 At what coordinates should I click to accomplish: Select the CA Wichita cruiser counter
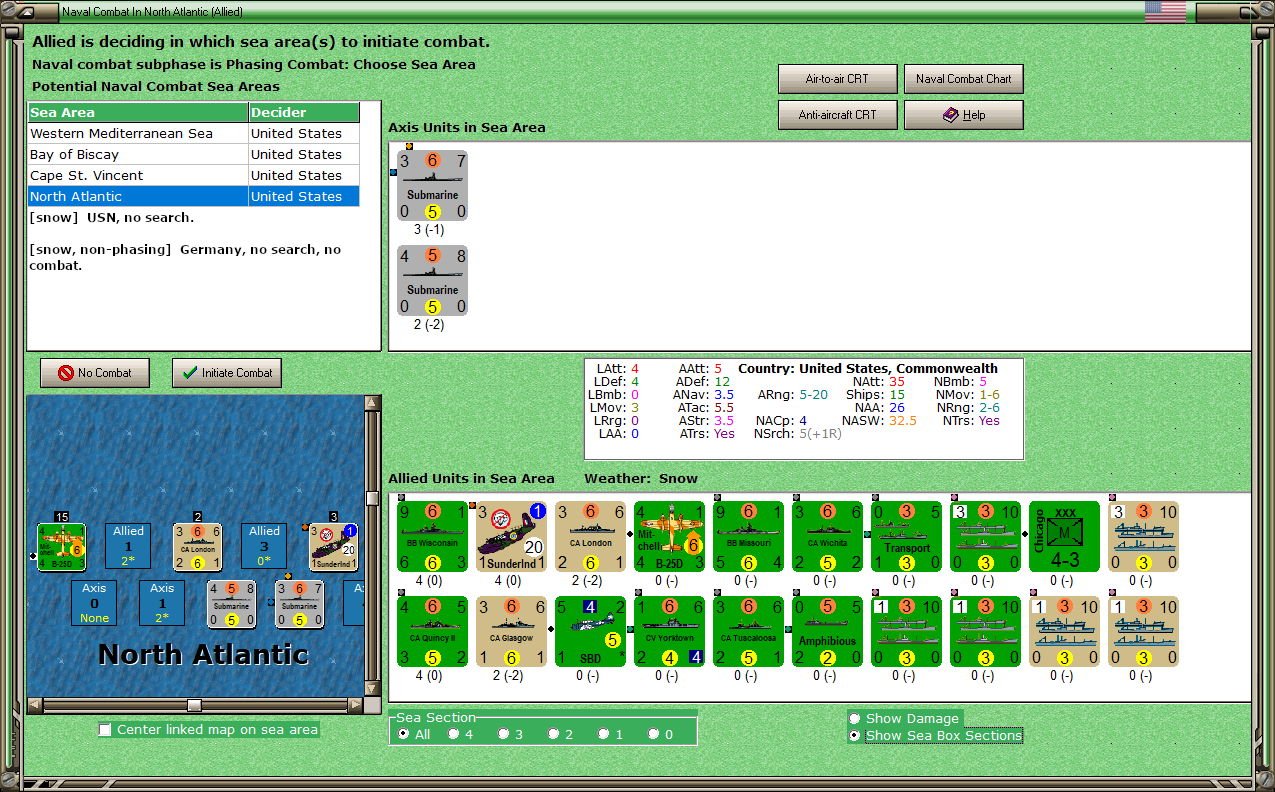point(827,537)
